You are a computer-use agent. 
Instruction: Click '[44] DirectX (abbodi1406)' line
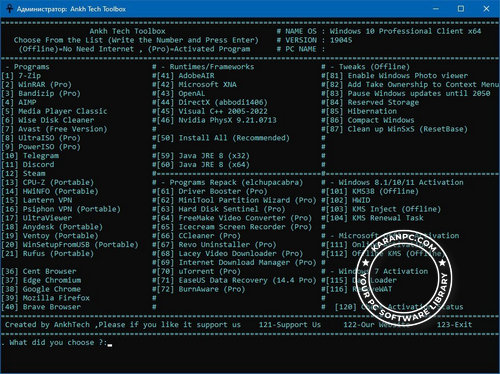pos(212,102)
